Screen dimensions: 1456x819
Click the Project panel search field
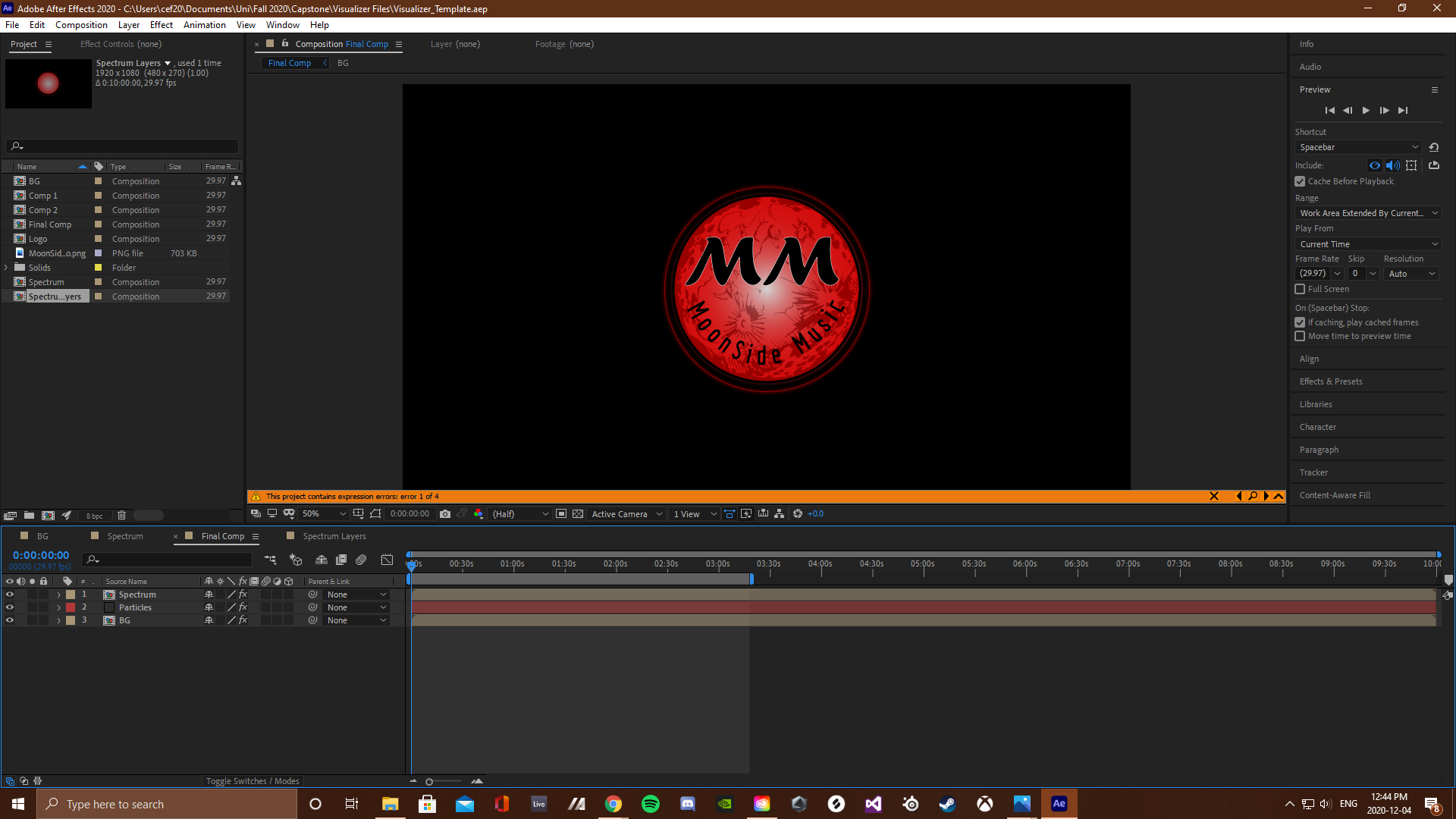pyautogui.click(x=125, y=146)
